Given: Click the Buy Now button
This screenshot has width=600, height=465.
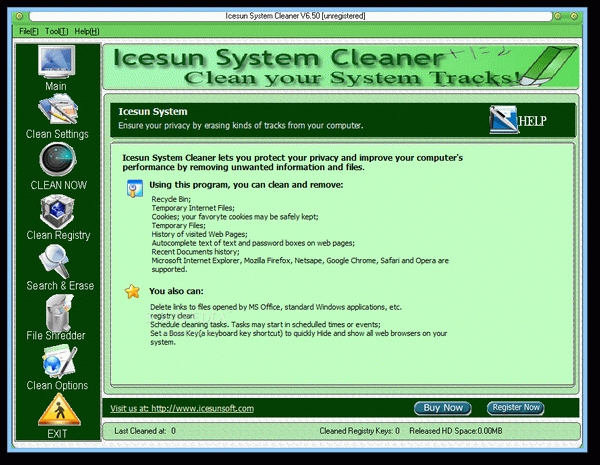Looking at the screenshot, I should point(443,408).
